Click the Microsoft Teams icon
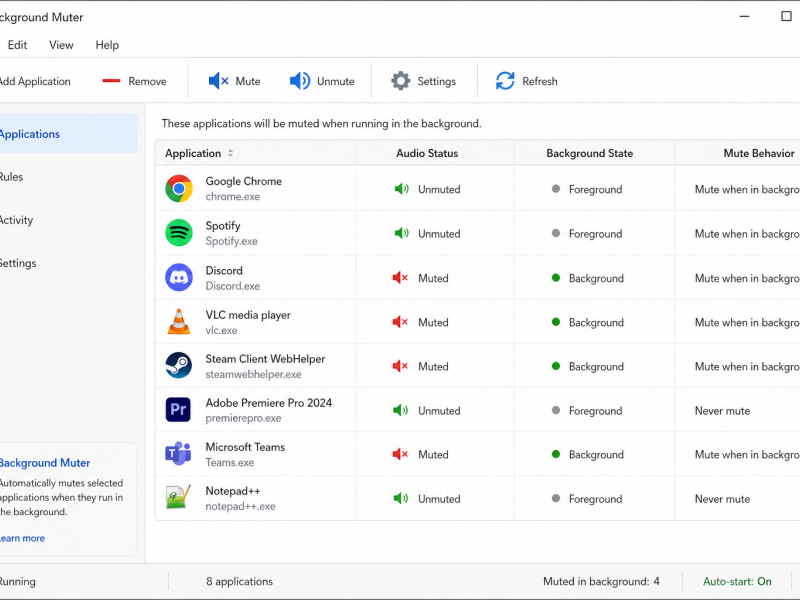800x600 pixels. pos(178,454)
